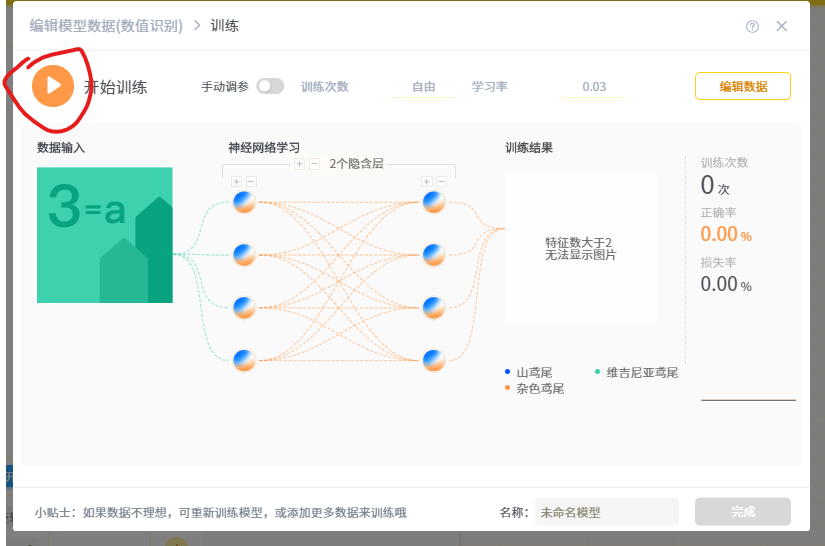825x546 pixels.
Task: Click the green 数据输入 thumbnail image
Action: 105,235
